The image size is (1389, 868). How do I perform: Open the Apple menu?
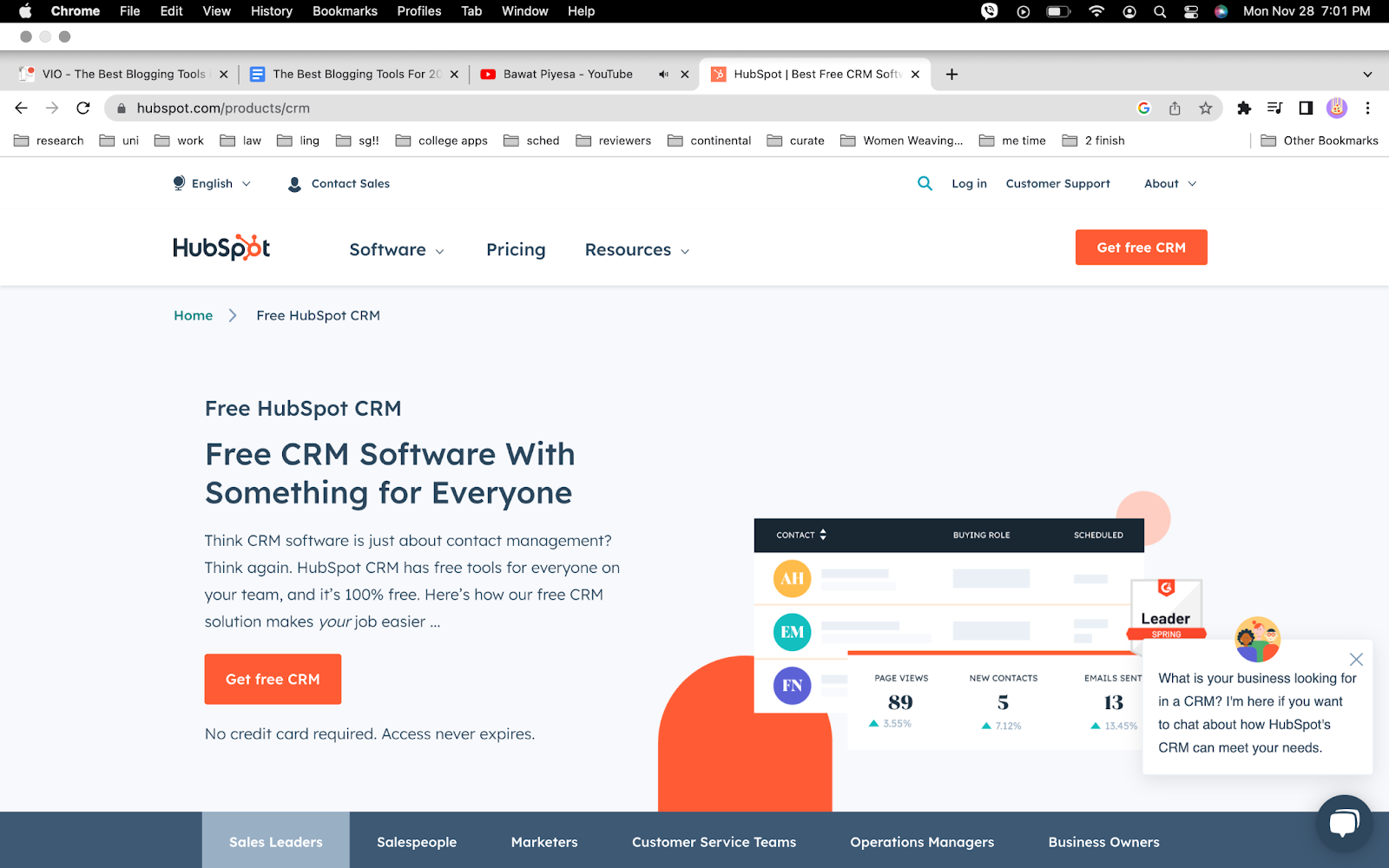click(x=25, y=11)
